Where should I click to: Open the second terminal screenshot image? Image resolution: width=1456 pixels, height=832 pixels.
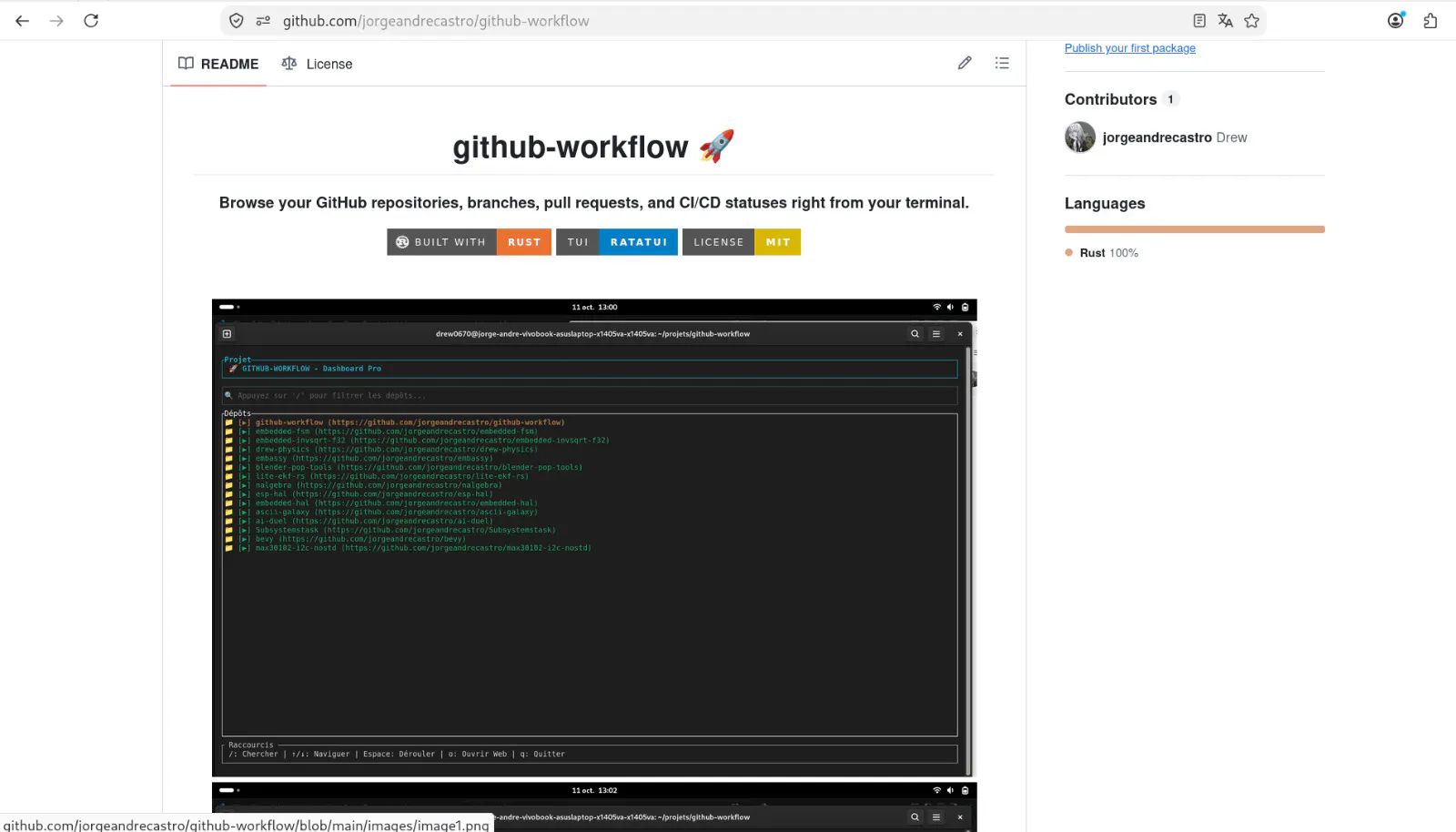click(x=594, y=807)
